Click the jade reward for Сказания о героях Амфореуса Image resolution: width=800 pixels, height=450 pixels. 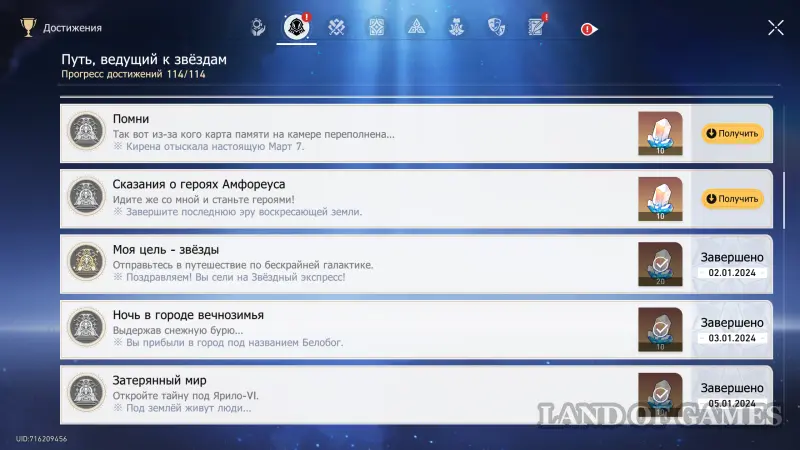(660, 198)
